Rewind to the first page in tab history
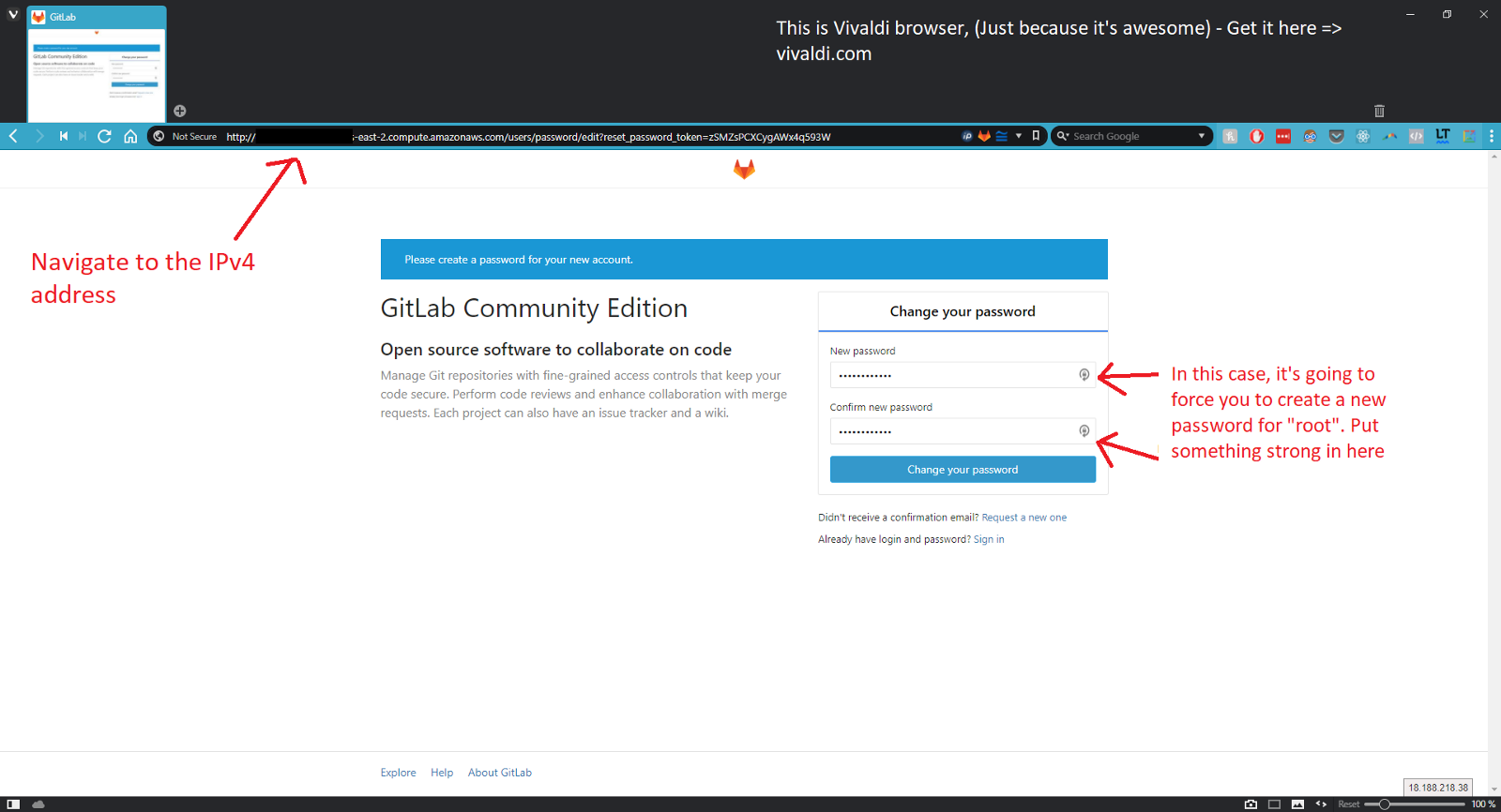The width and height of the screenshot is (1501, 812). 63,136
